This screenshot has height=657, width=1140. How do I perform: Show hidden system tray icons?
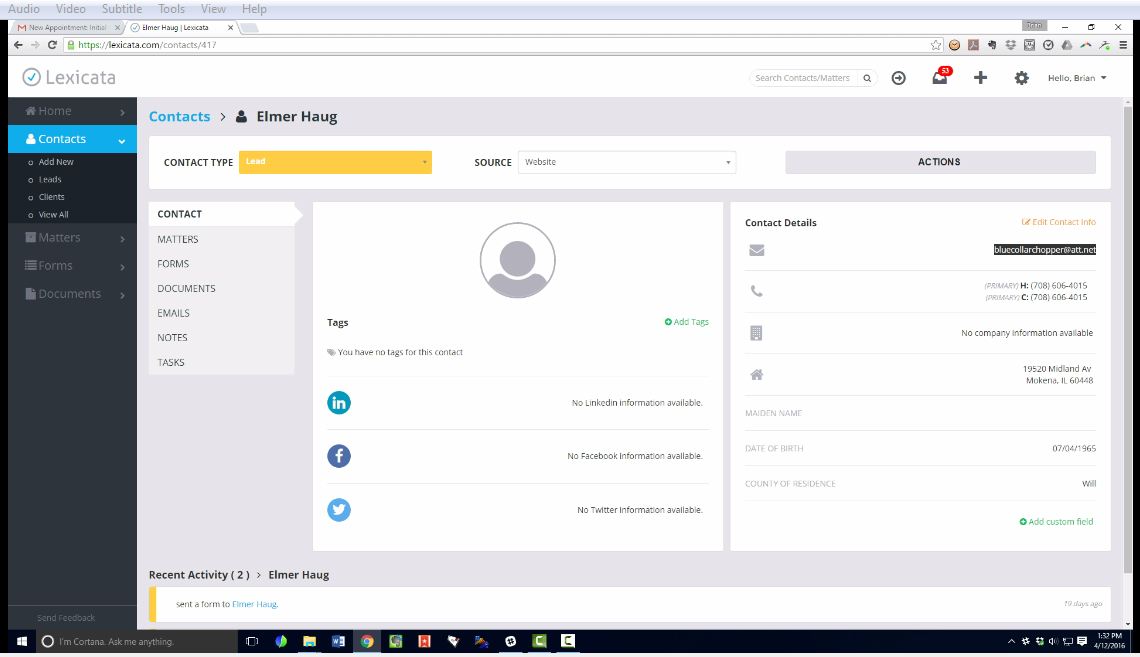click(1011, 641)
